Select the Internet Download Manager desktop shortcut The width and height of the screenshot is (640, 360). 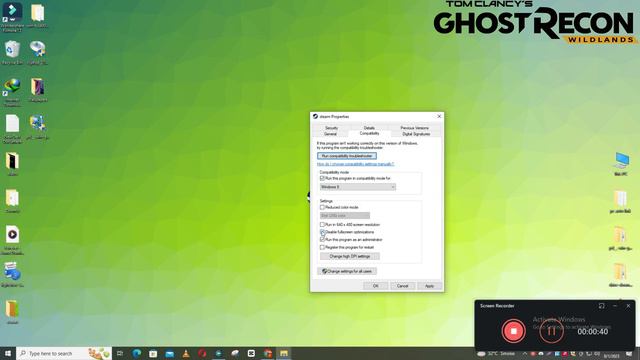[12, 92]
